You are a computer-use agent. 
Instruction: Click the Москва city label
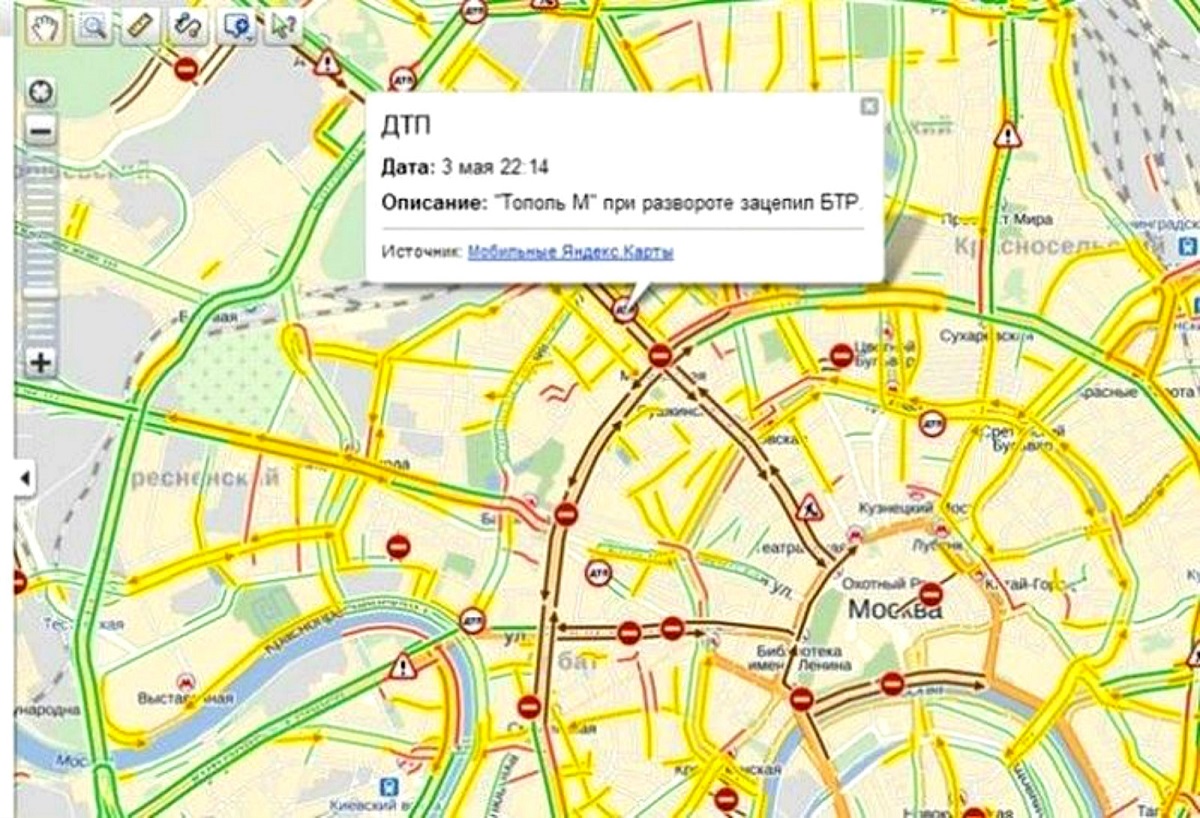(x=895, y=609)
